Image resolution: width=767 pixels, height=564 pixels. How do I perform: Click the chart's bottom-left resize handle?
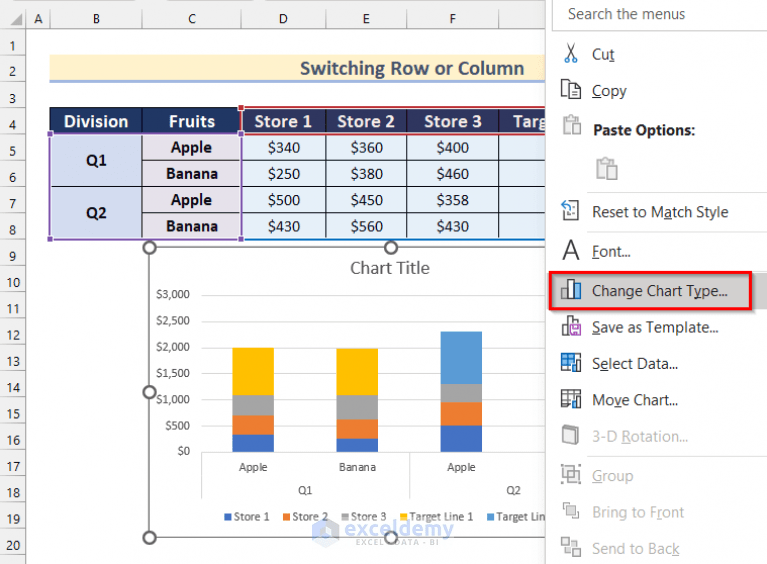tap(149, 538)
